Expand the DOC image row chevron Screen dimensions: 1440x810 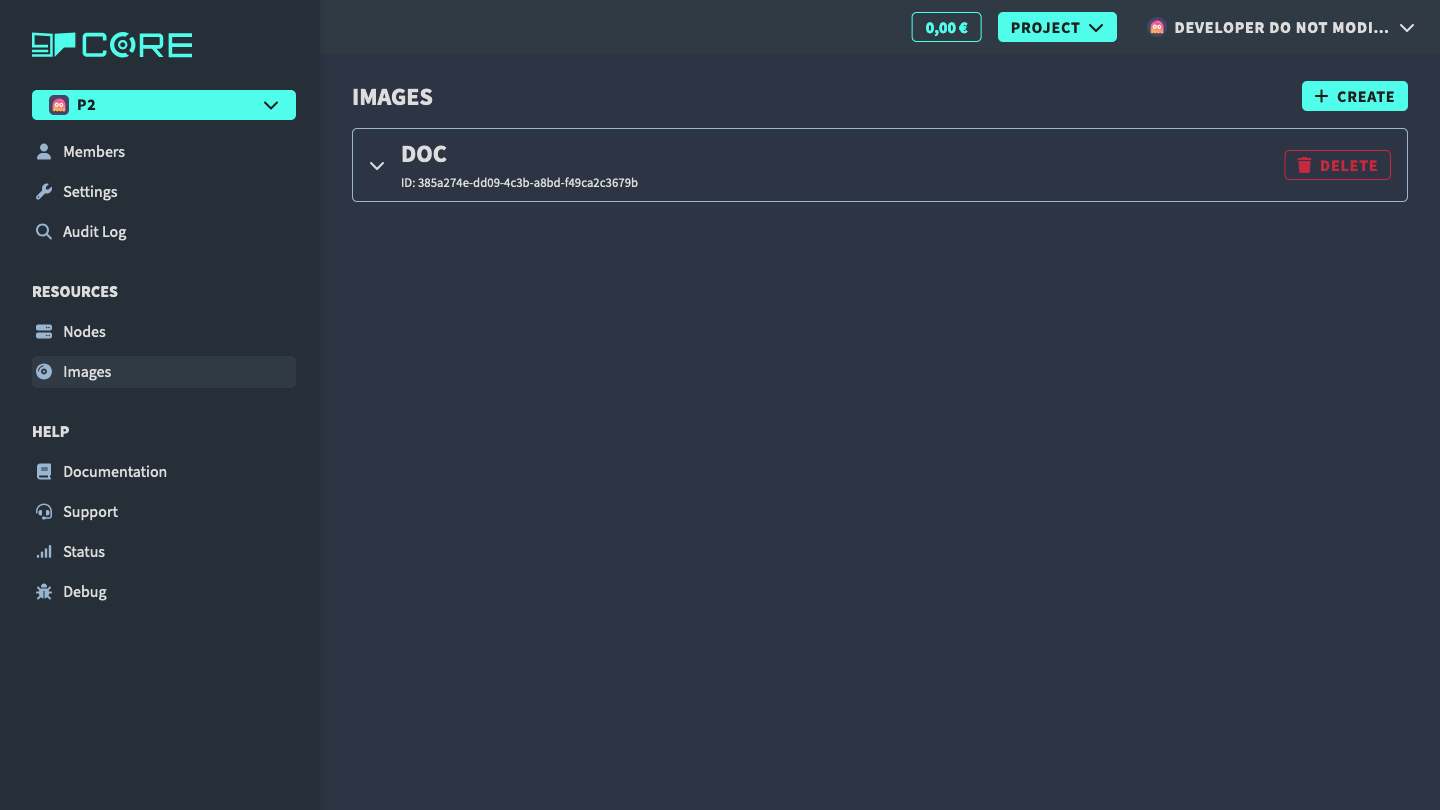click(x=377, y=166)
